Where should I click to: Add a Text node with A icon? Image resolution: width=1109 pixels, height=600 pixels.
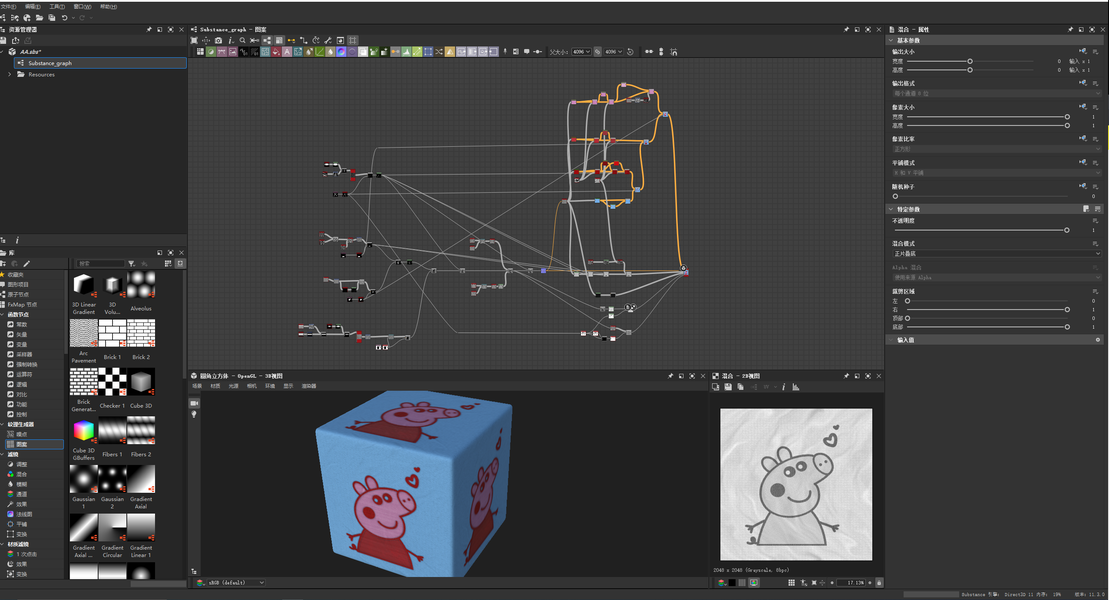pyautogui.click(x=287, y=52)
